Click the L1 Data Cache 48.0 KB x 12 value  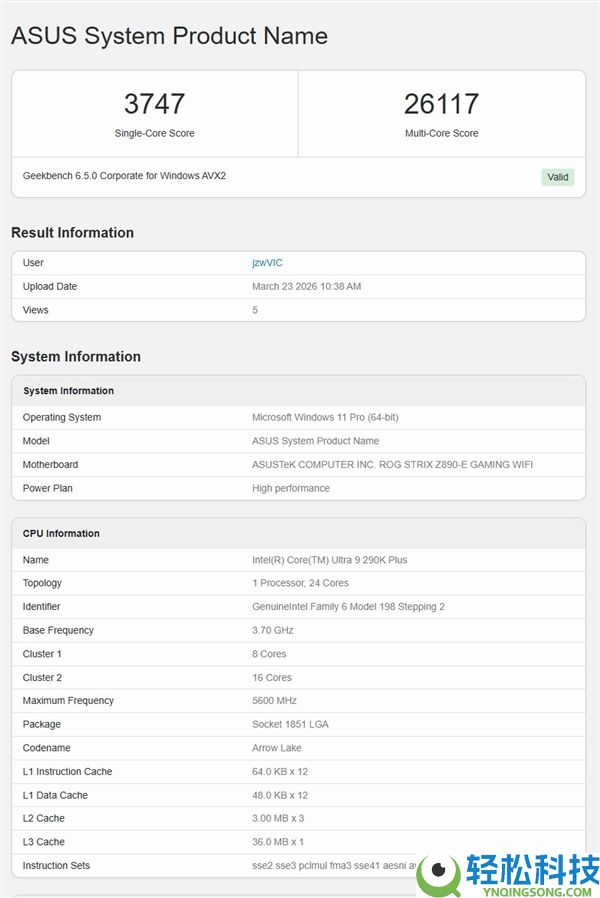coord(280,795)
